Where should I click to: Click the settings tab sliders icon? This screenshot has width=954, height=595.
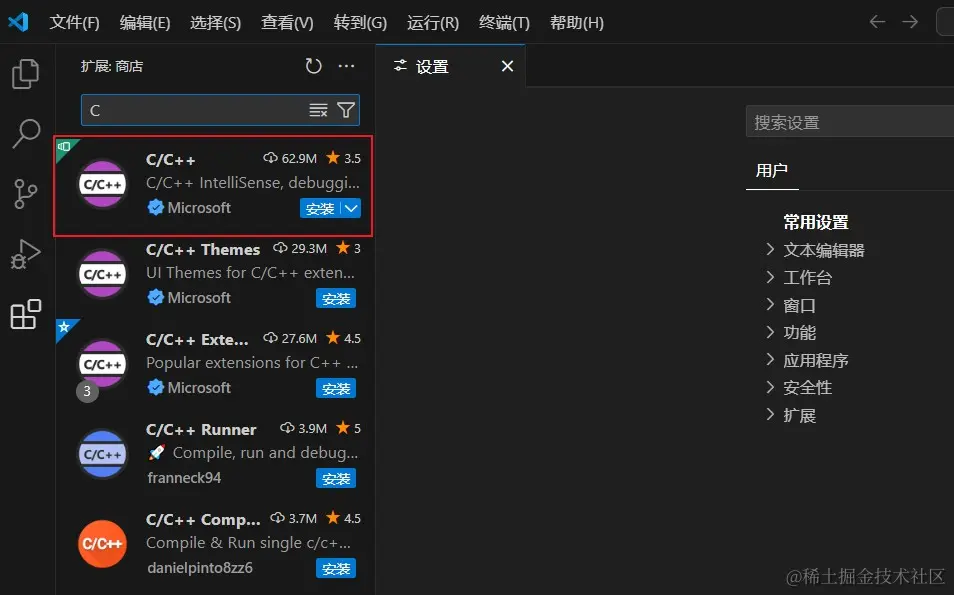tap(400, 66)
